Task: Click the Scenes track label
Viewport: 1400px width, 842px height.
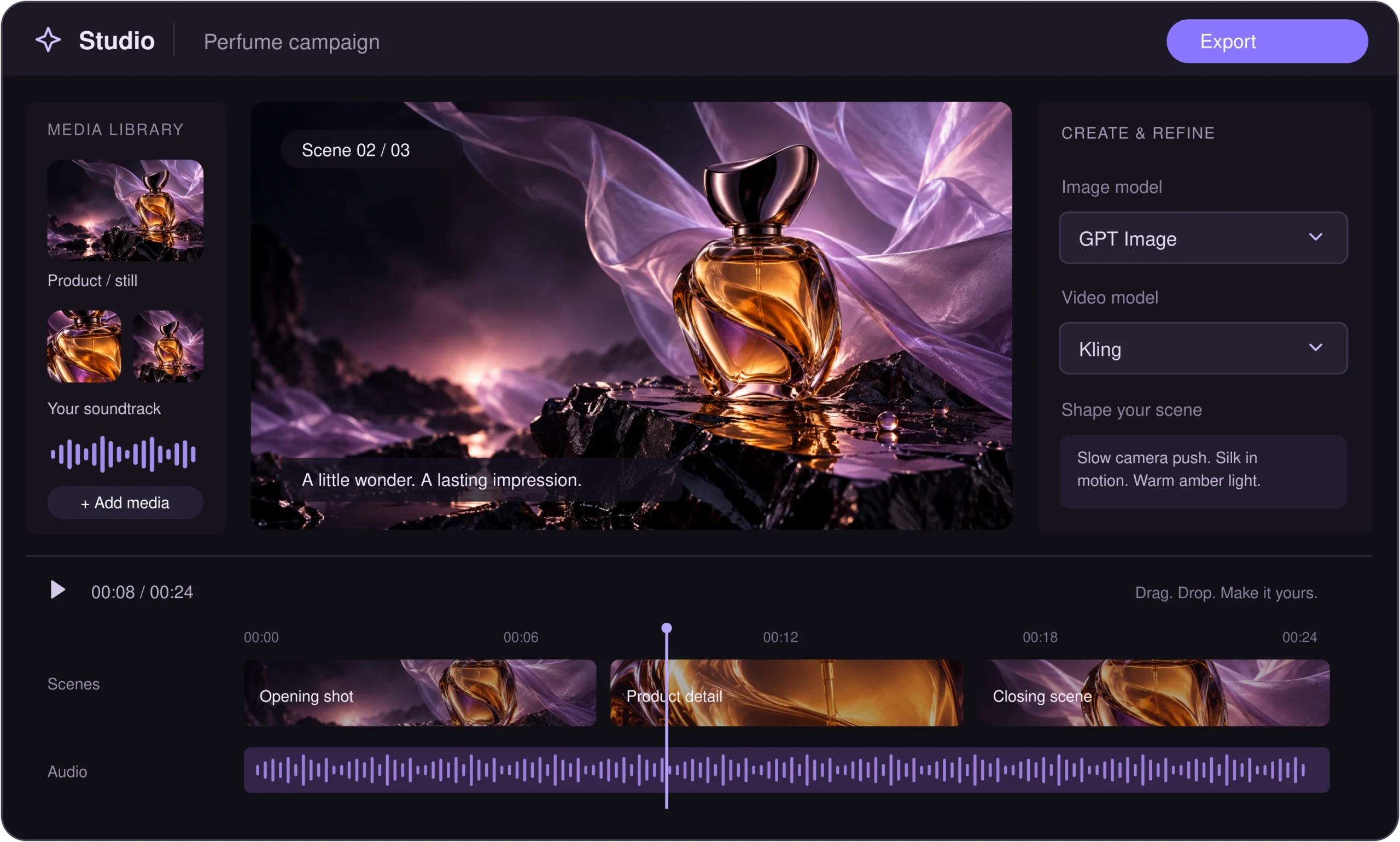Action: [x=73, y=685]
